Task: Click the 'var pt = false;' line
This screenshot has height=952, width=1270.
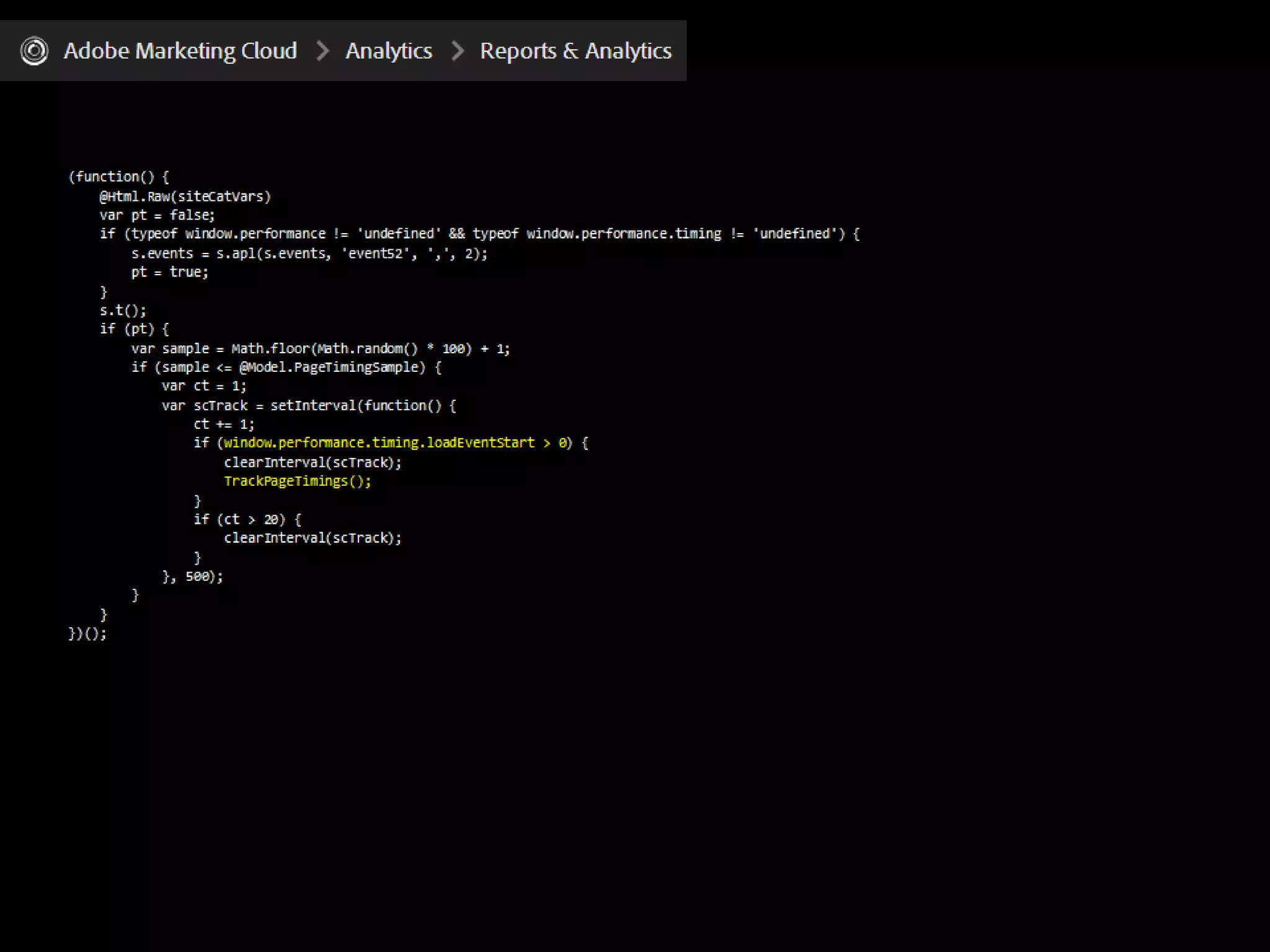Action: click(x=157, y=215)
